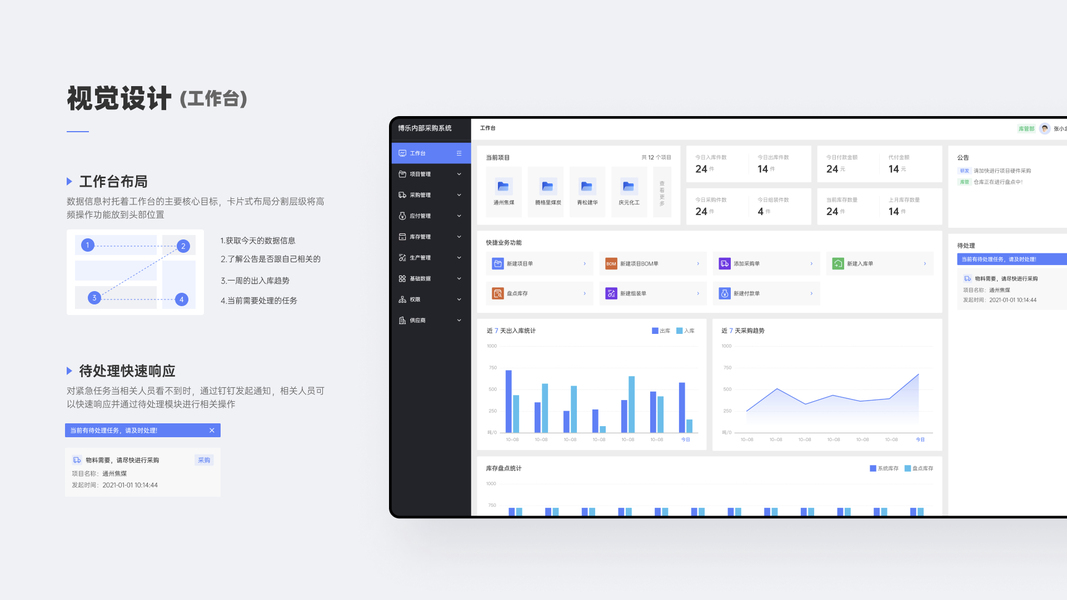This screenshot has width=1067, height=600.
Task: Open the second project folder card
Action: pyautogui.click(x=546, y=192)
